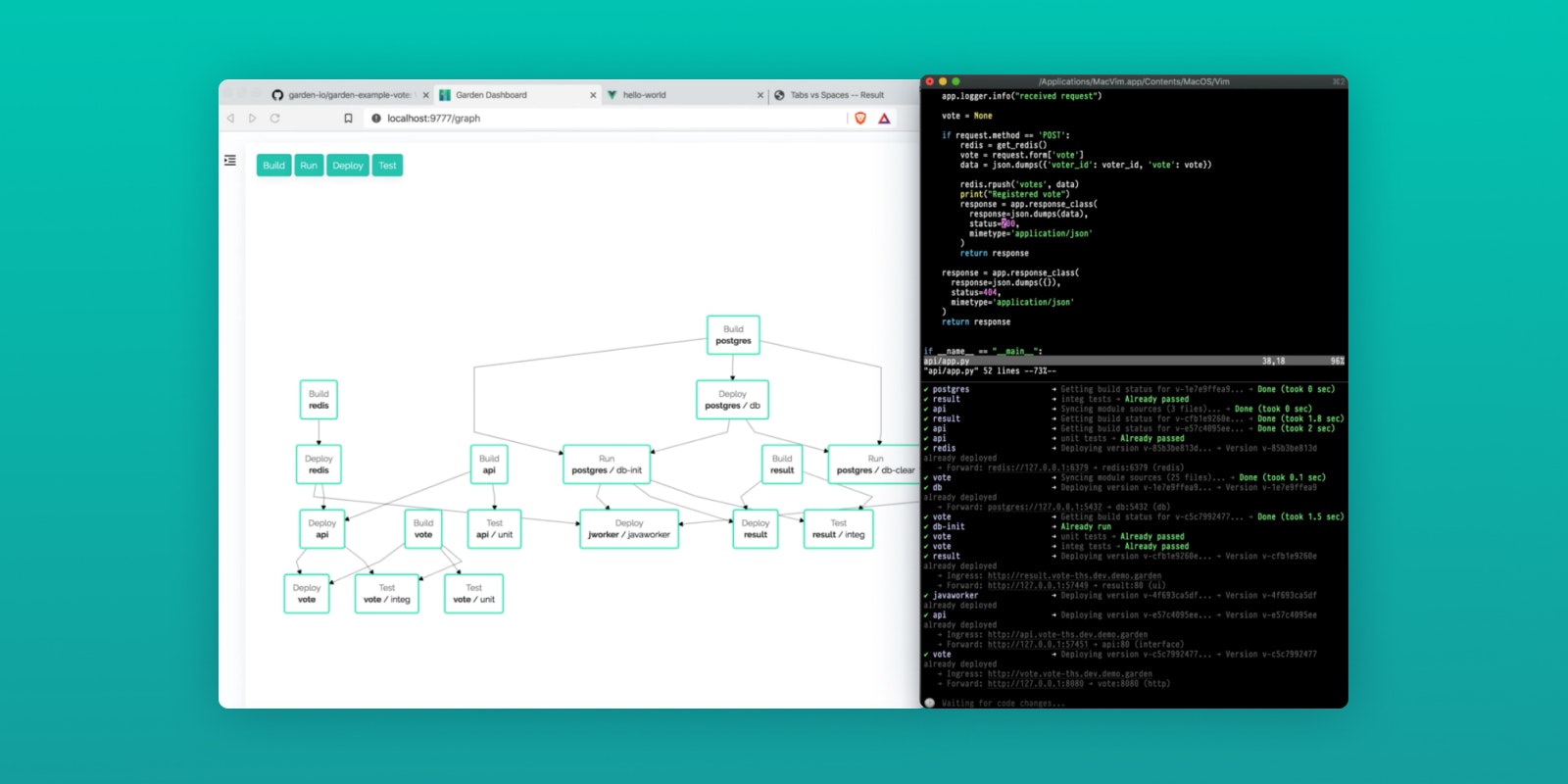Toggle the sidebar menu icon

coord(229,161)
